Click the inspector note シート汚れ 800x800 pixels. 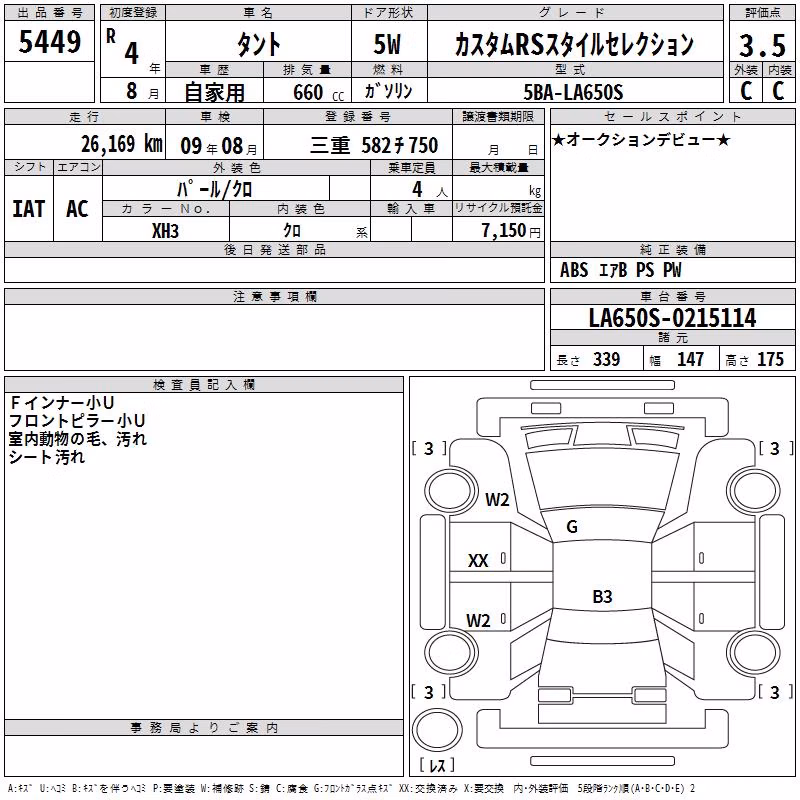point(46,457)
